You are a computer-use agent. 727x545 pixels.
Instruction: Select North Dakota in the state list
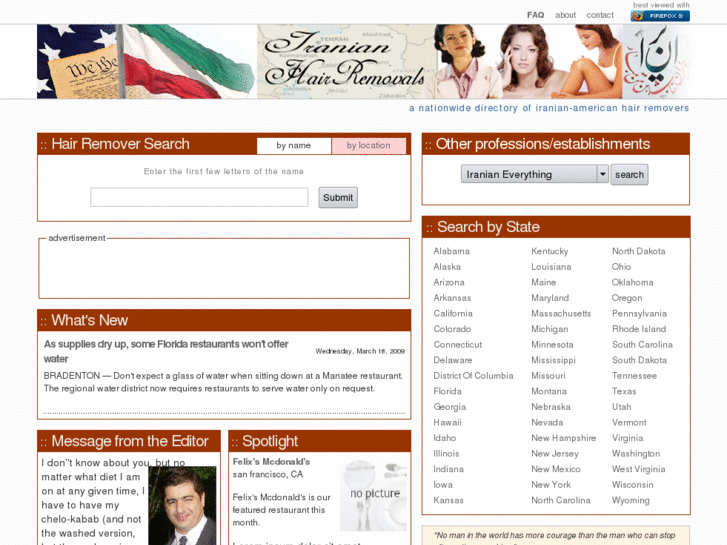pos(638,251)
